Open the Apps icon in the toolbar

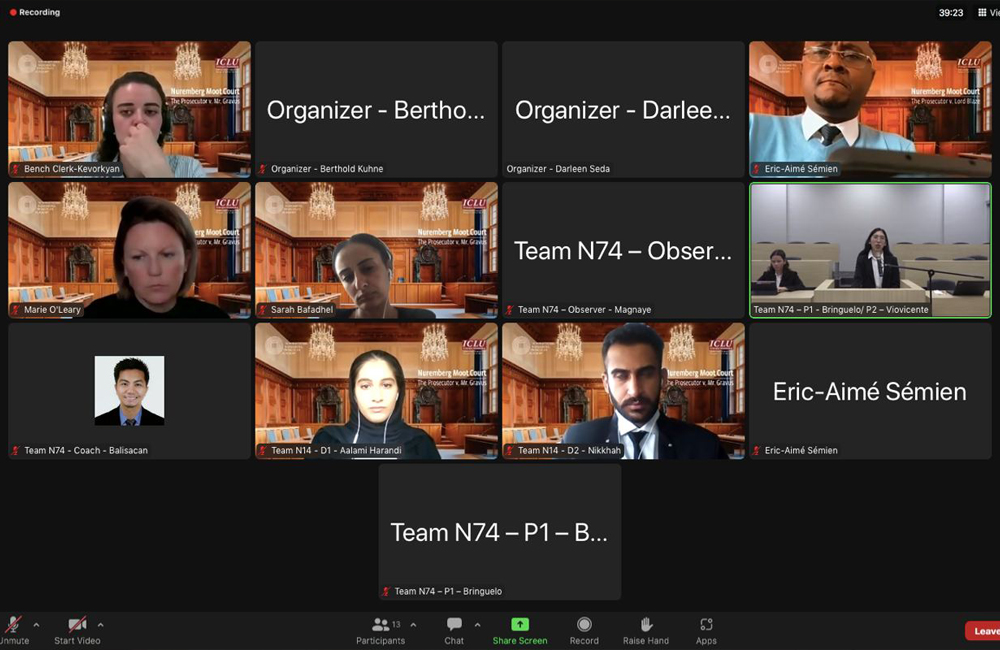(706, 625)
